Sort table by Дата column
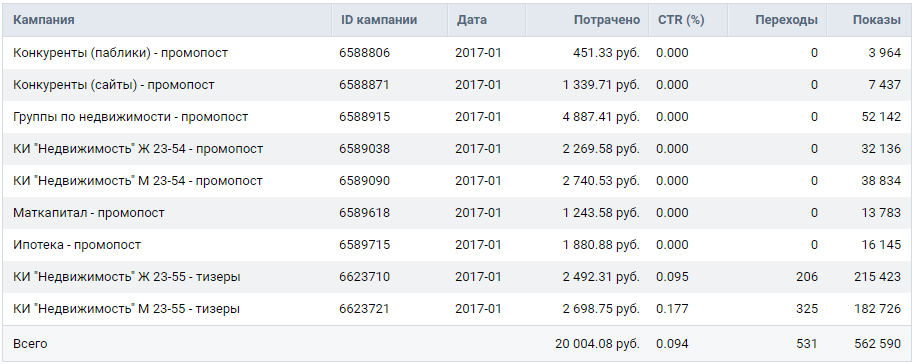 pyautogui.click(x=472, y=20)
